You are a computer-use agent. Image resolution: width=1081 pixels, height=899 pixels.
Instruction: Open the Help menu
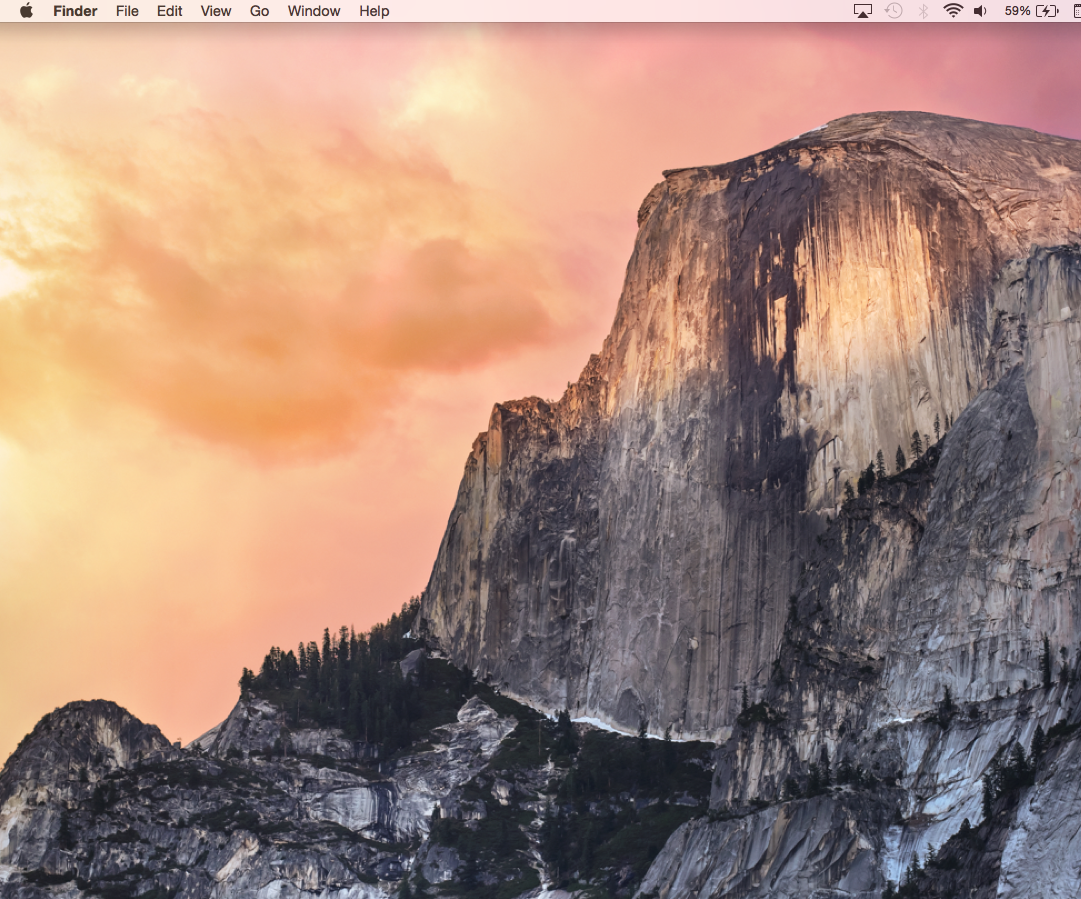pos(372,11)
